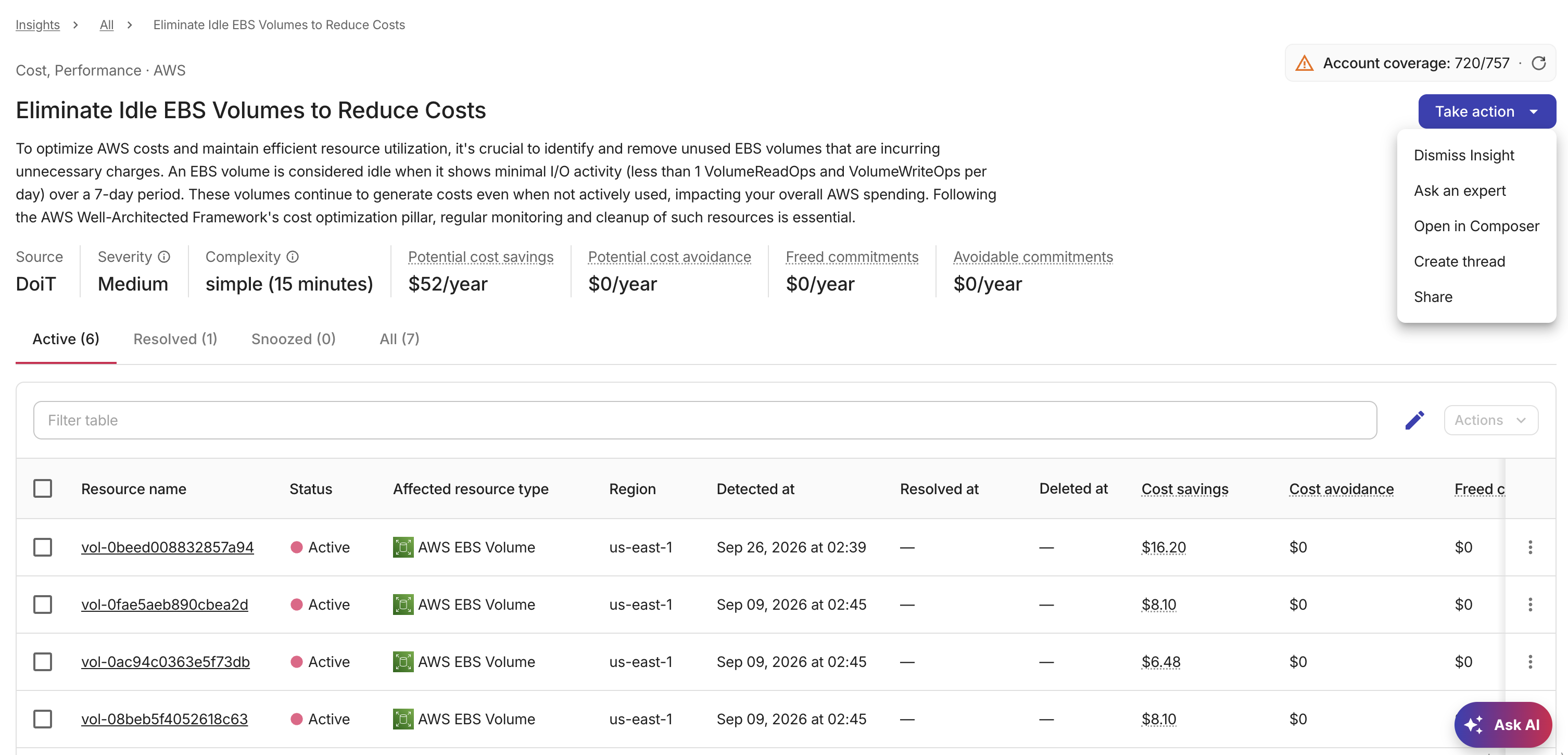Check the box for vol-08beb5f4052618c63

coord(43,719)
